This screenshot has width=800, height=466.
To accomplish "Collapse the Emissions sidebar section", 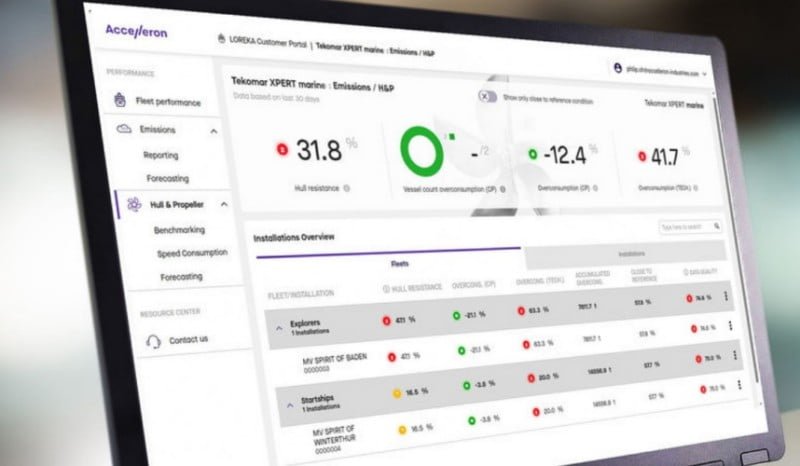I will 213,131.
